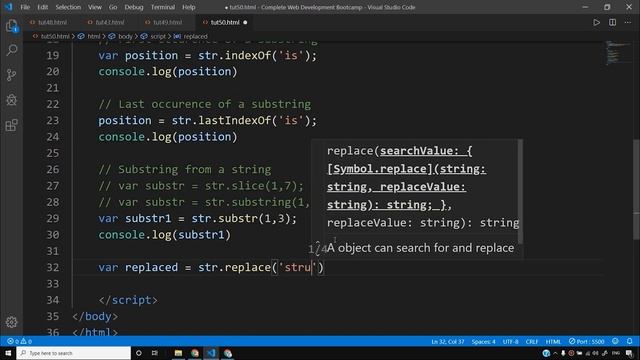Click the feedback smiley in status bar
Image resolution: width=640 pixels, height=360 pixels.
click(x=615, y=341)
